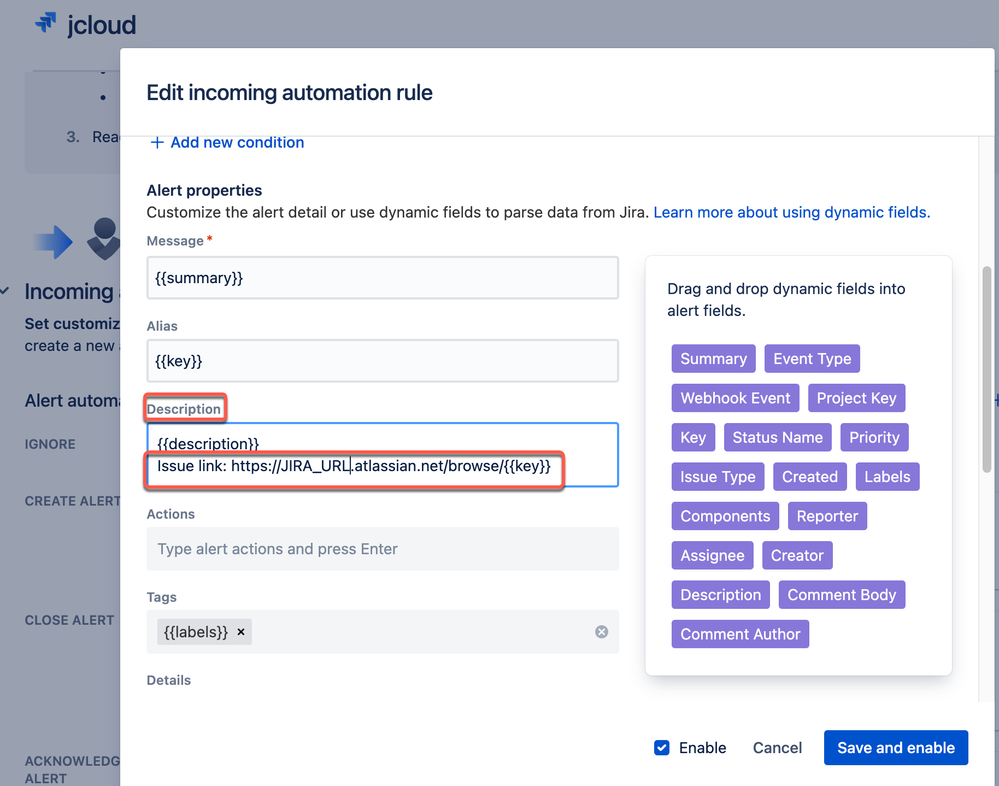Select the Summary dynamic field chip
This screenshot has height=786, width=999.
714,359
